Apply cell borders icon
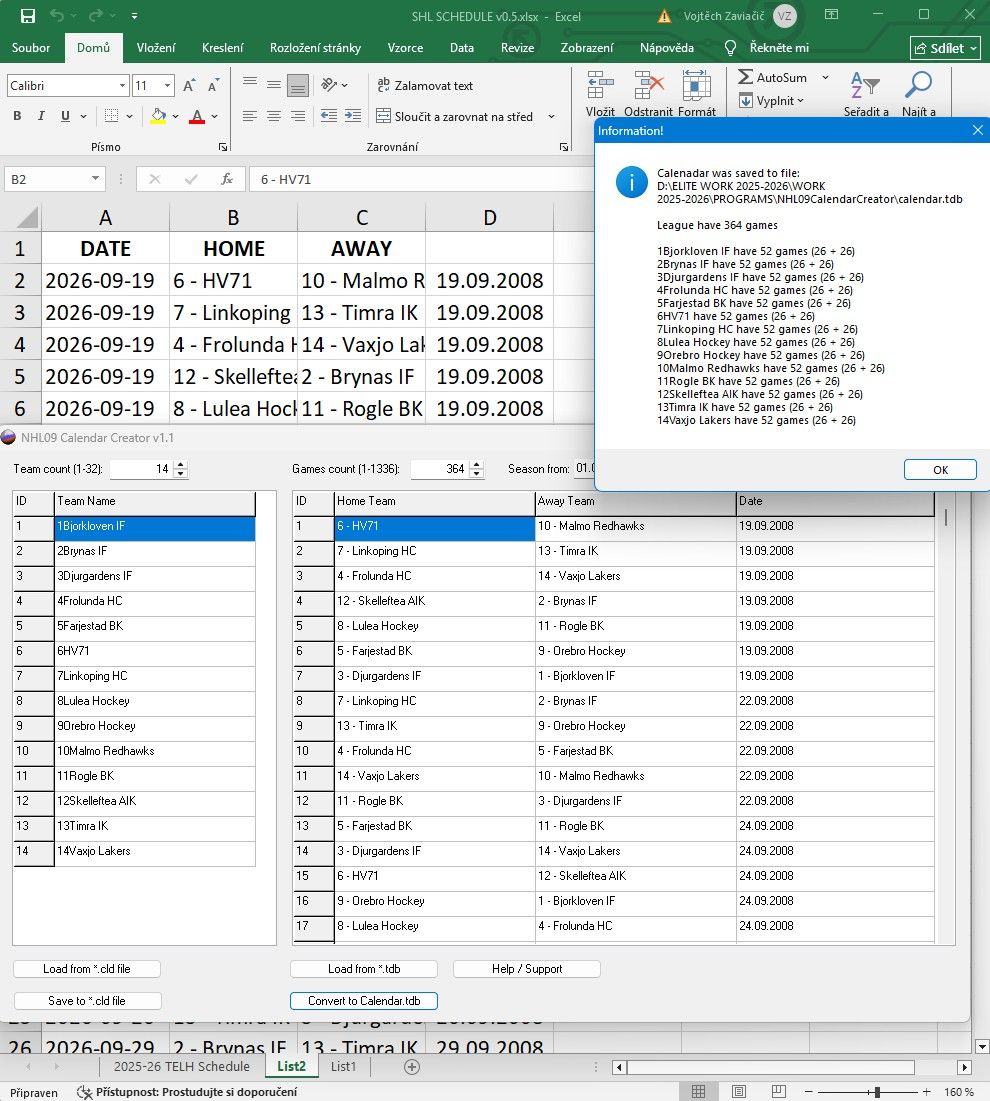This screenshot has height=1101, width=990. [111, 116]
